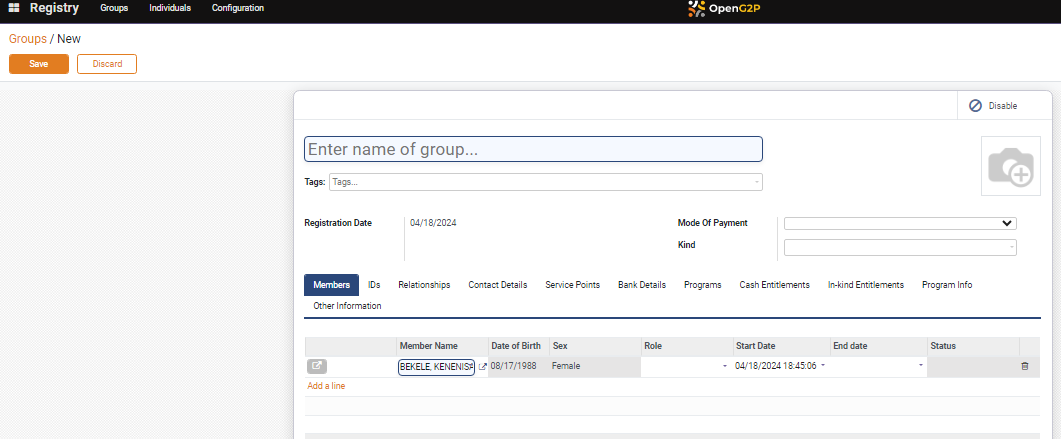
Task: Open the Individuals menu
Action: tap(170, 8)
